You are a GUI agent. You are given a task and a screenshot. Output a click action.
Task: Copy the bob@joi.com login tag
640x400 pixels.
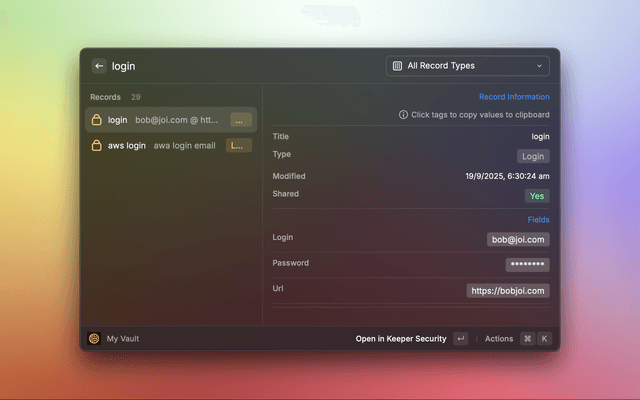[x=518, y=239]
